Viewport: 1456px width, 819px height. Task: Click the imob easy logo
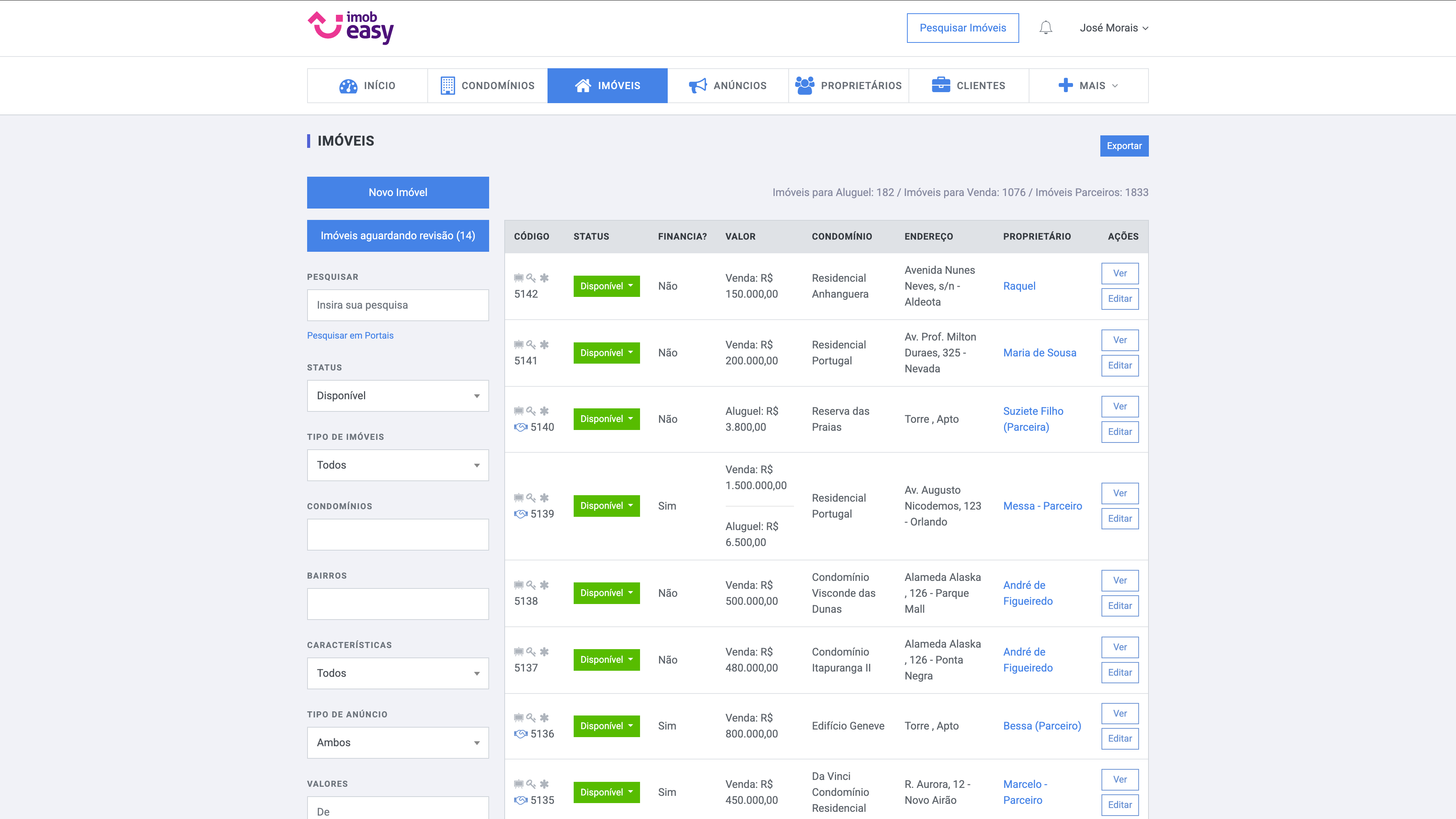click(350, 28)
